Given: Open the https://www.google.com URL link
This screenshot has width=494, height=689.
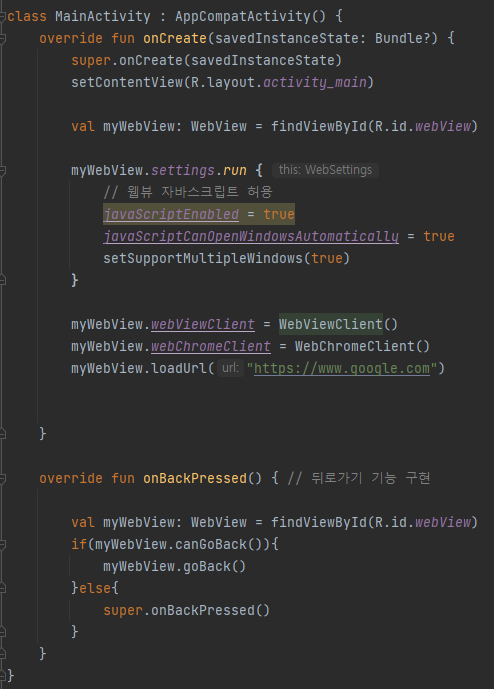Looking at the screenshot, I should point(341,368).
